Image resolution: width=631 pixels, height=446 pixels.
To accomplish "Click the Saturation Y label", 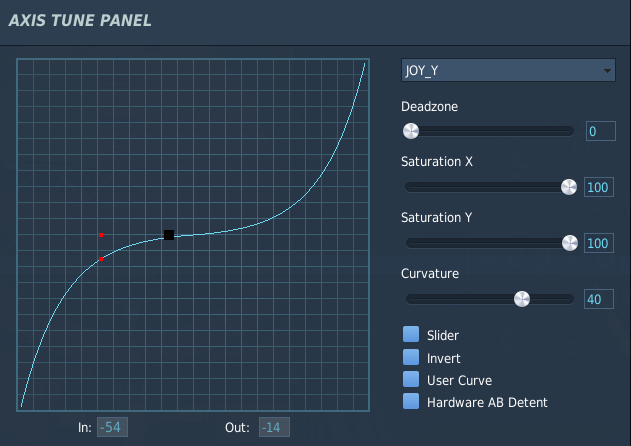I will [x=436, y=218].
